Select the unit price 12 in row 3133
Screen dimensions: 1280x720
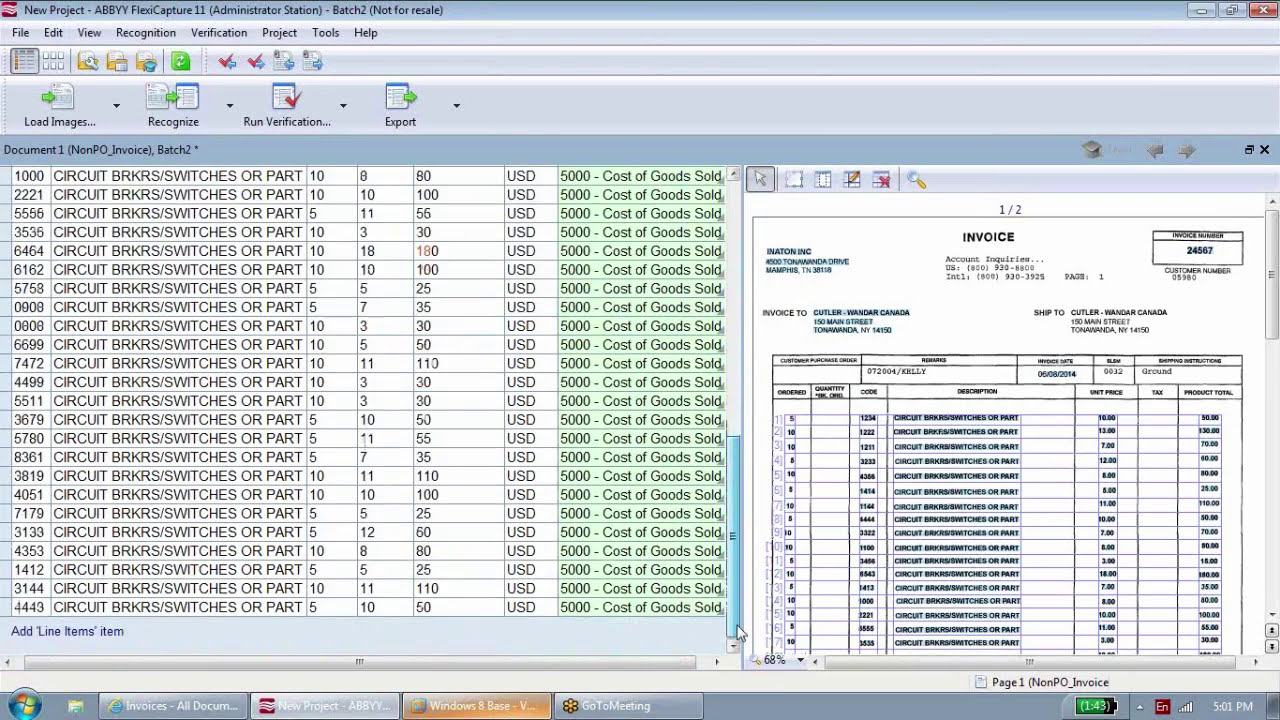tap(384, 532)
